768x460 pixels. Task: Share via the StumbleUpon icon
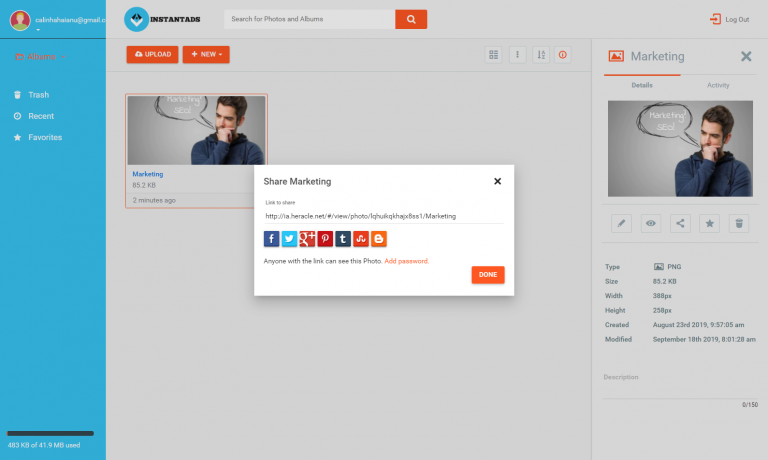pyautogui.click(x=361, y=239)
